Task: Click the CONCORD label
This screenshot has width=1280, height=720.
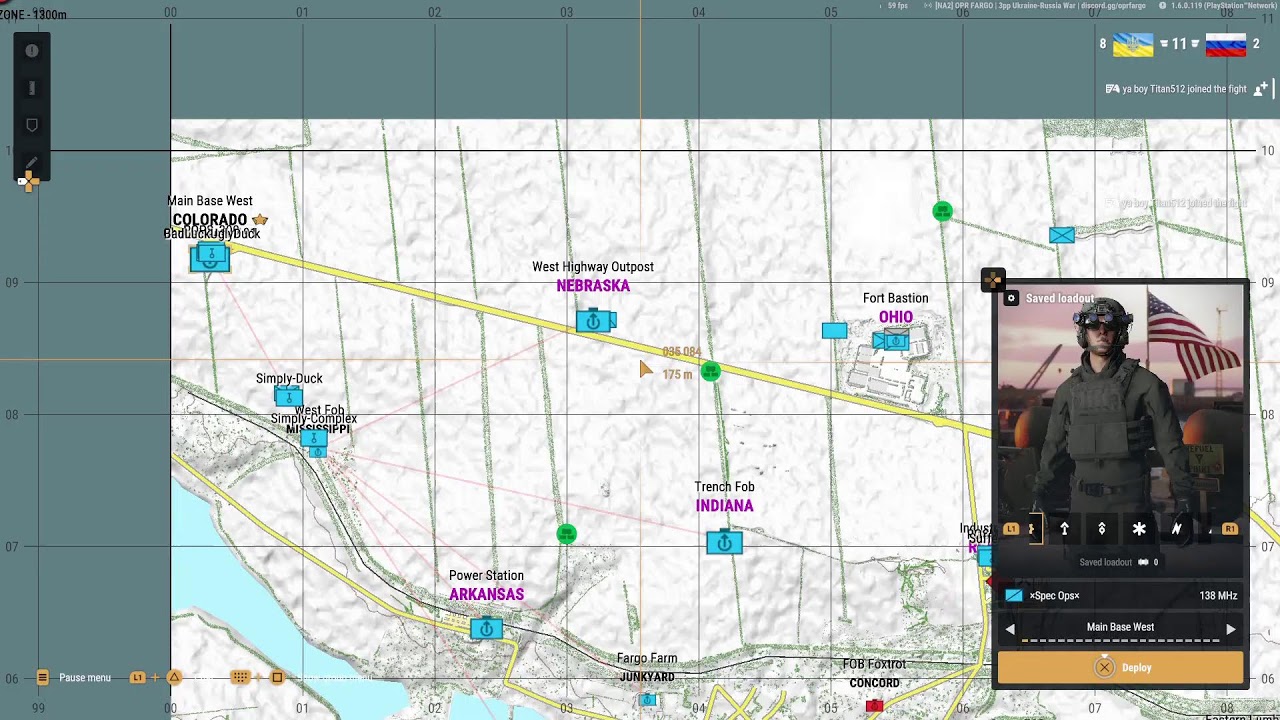Action: pos(875,683)
